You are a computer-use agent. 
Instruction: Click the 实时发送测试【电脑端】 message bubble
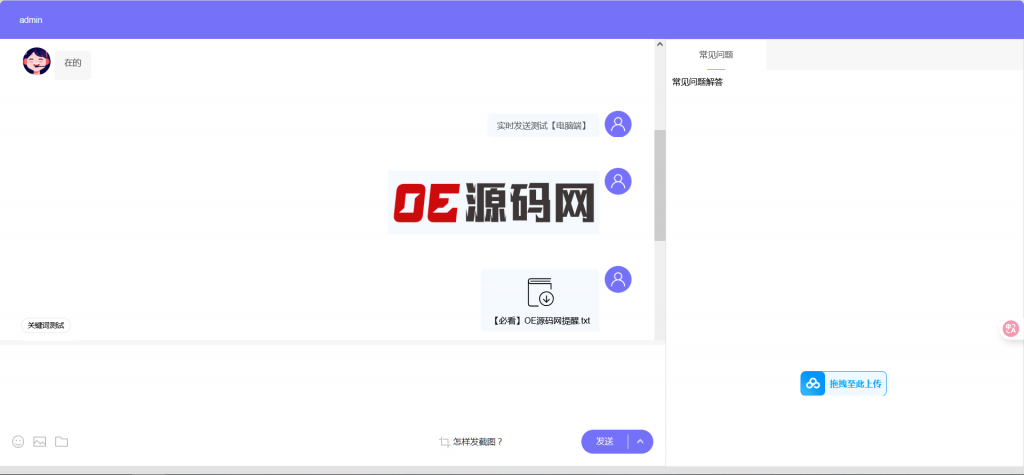[x=543, y=125]
